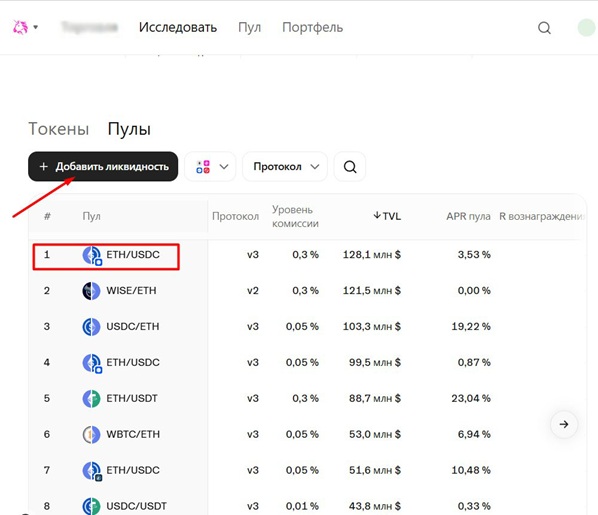Click the v2 protocol cell of WISE/ETH
This screenshot has height=515, width=598.
coord(252,291)
